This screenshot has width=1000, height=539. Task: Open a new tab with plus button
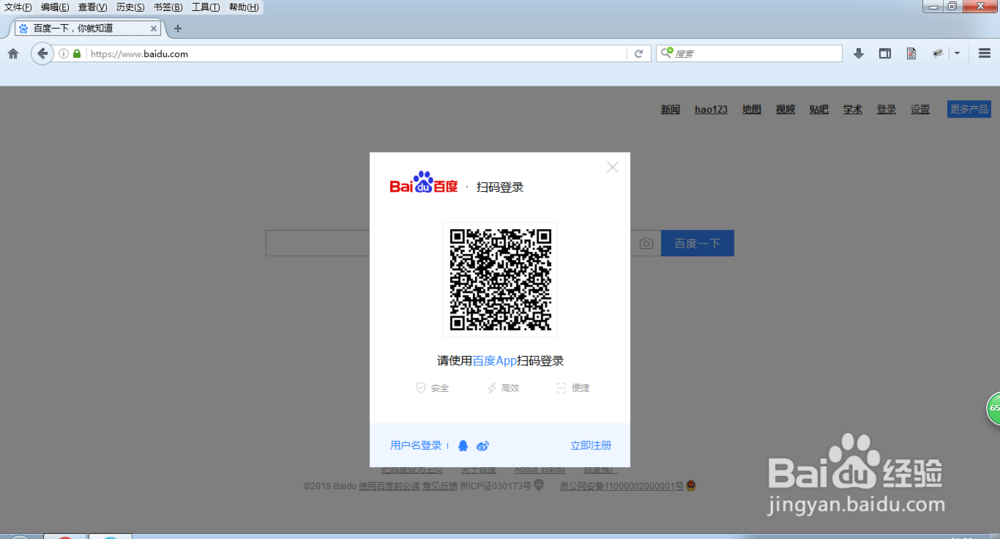tap(178, 28)
